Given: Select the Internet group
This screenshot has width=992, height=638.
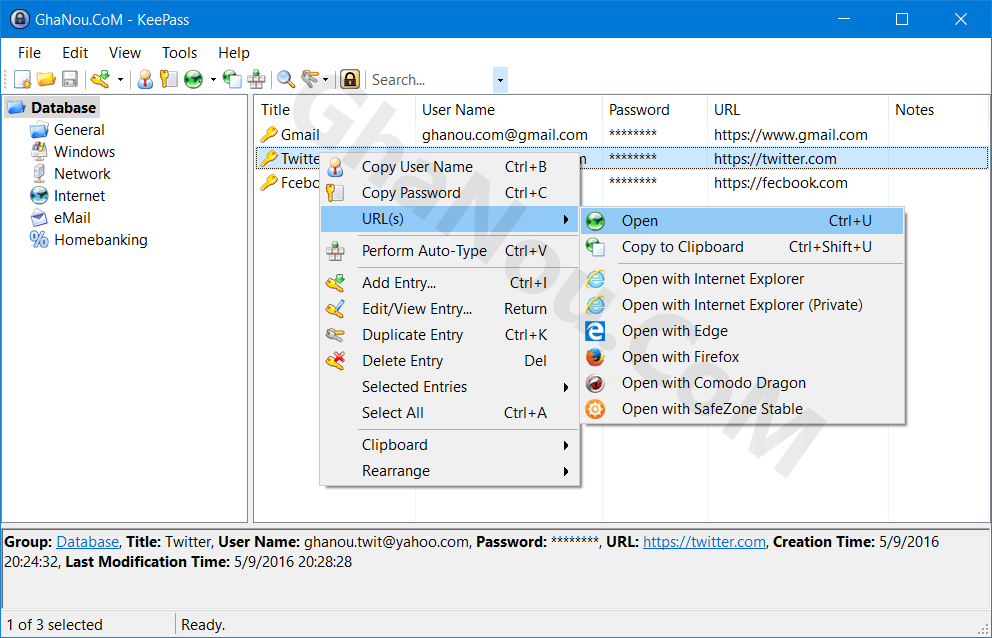Looking at the screenshot, I should coord(79,196).
